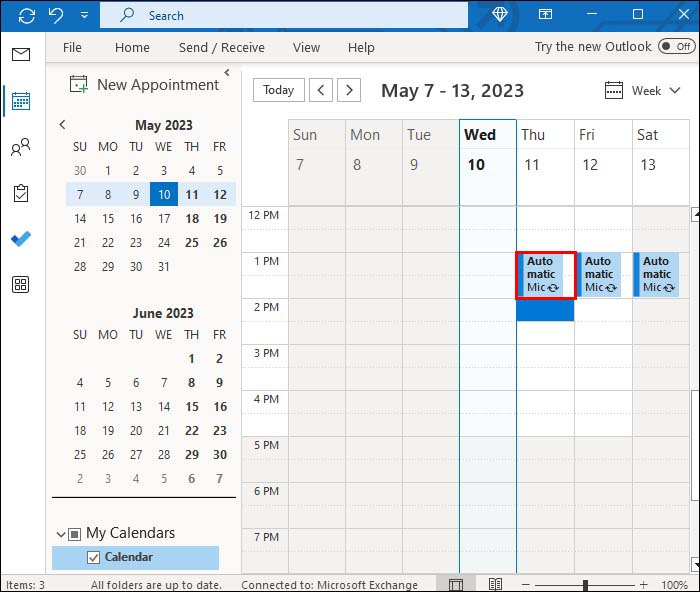Click the ribbon display options icon
700x592 pixels.
tap(545, 14)
